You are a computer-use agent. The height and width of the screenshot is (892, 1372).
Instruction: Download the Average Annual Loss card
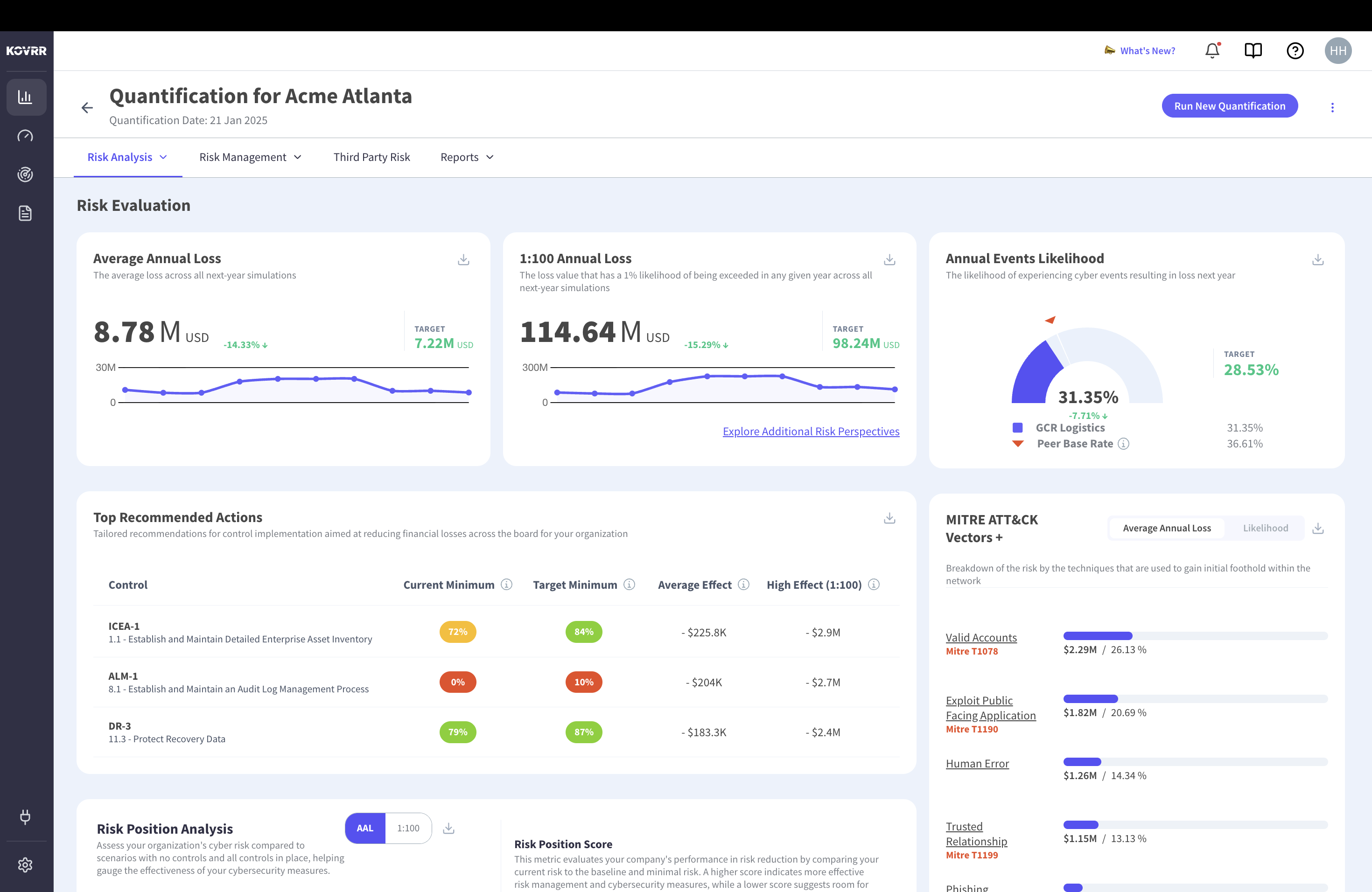pyautogui.click(x=463, y=259)
